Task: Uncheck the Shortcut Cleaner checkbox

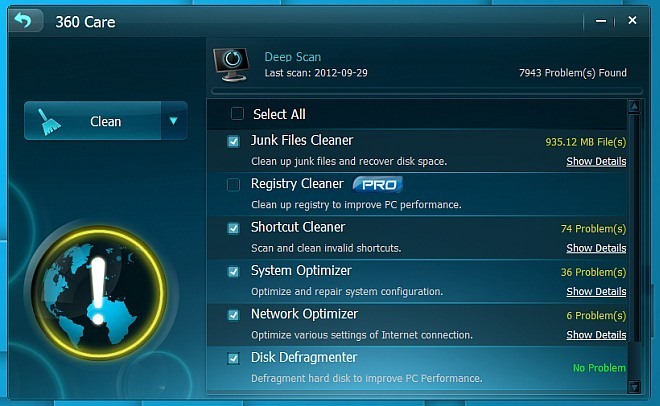Action: pos(233,228)
